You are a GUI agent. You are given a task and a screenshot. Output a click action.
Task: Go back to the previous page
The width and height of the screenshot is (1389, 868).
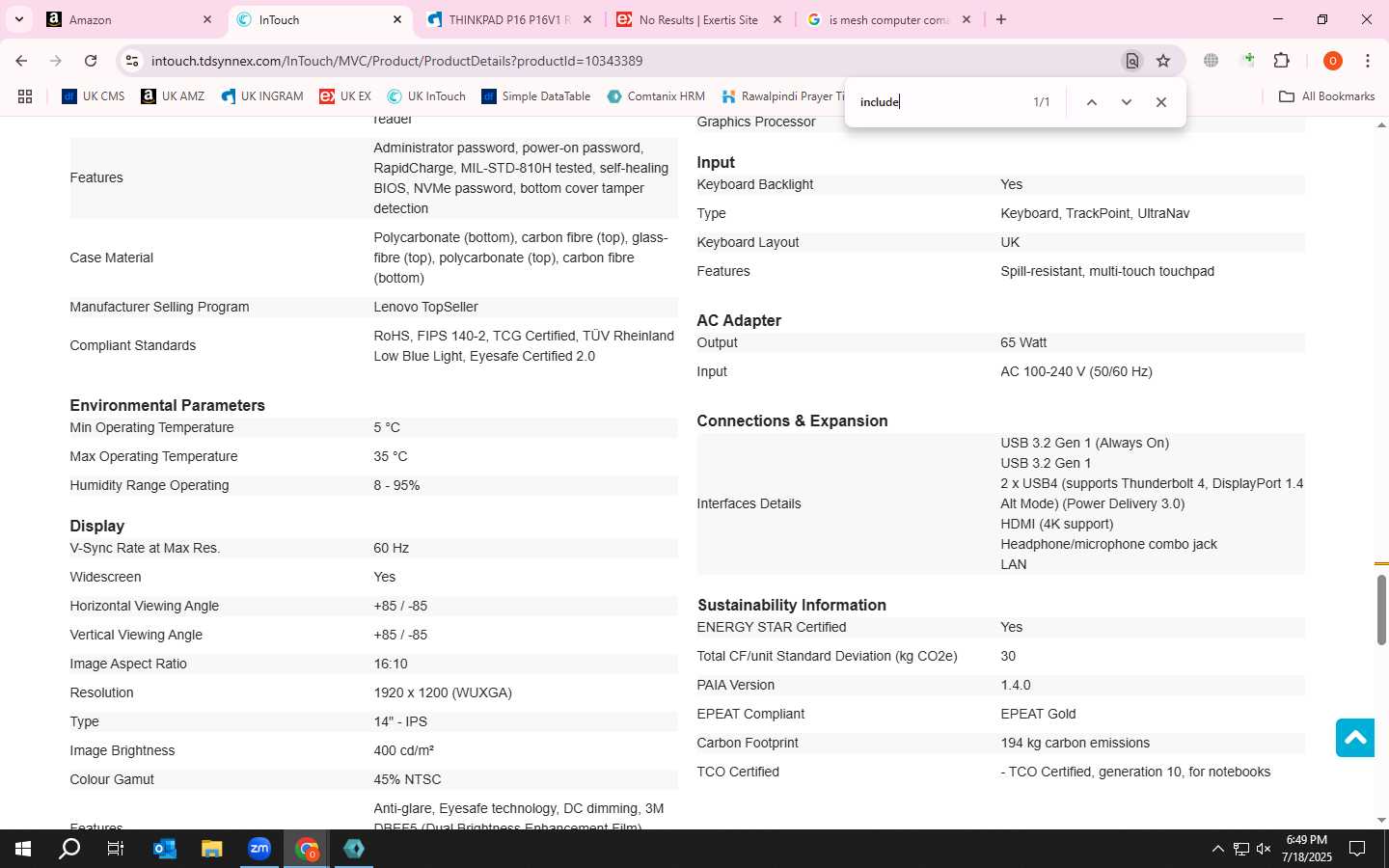(x=21, y=61)
